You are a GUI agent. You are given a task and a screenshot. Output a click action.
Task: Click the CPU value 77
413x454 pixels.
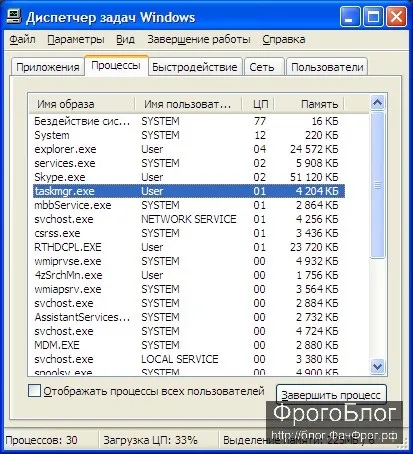pos(260,121)
